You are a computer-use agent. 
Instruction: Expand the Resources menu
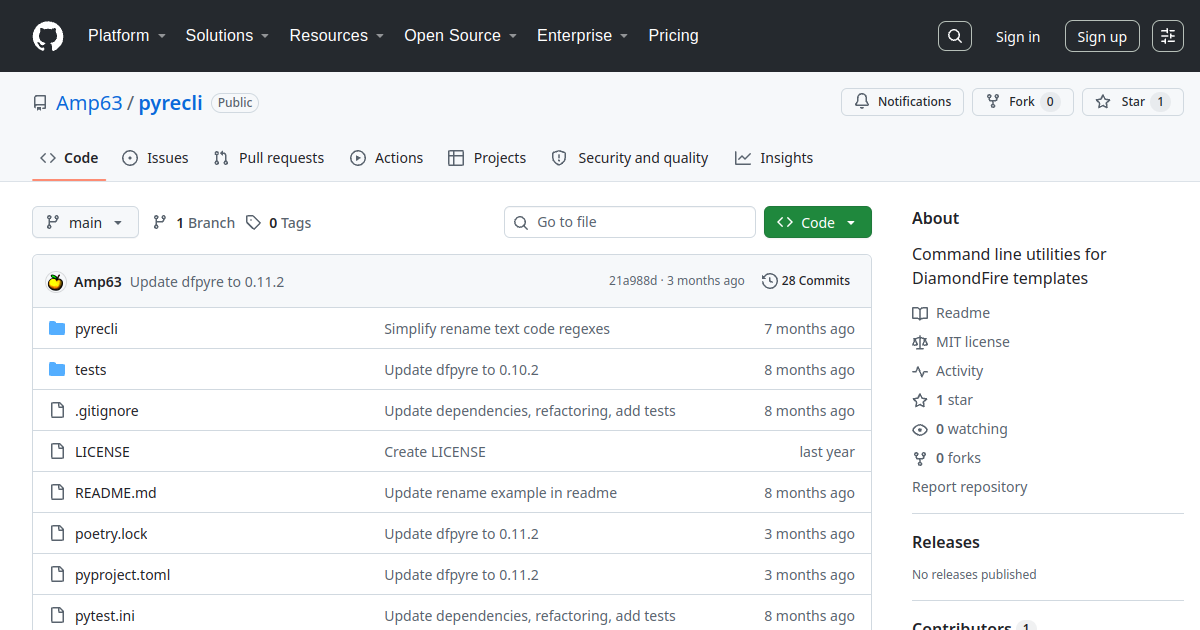pos(337,36)
